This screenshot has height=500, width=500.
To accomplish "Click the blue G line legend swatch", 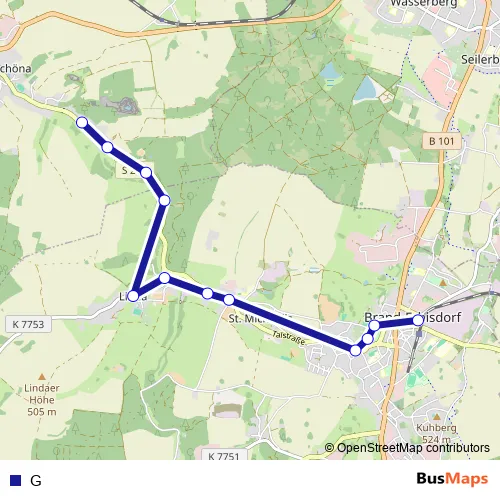I will pyautogui.click(x=15, y=480).
